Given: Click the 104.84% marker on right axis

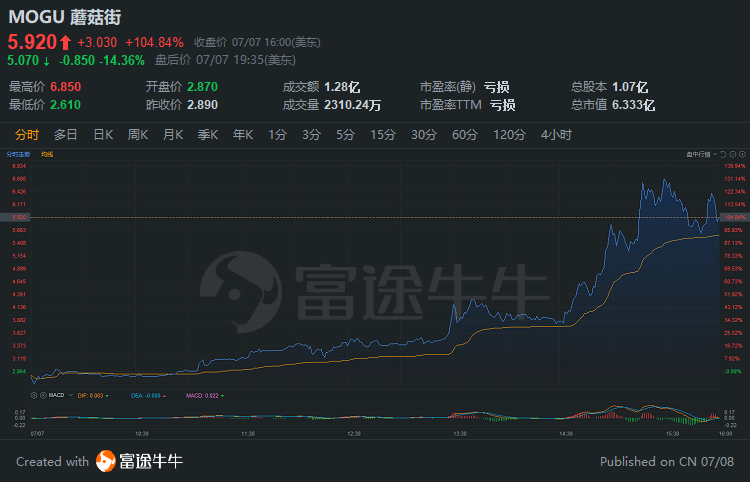Looking at the screenshot, I should click(735, 217).
